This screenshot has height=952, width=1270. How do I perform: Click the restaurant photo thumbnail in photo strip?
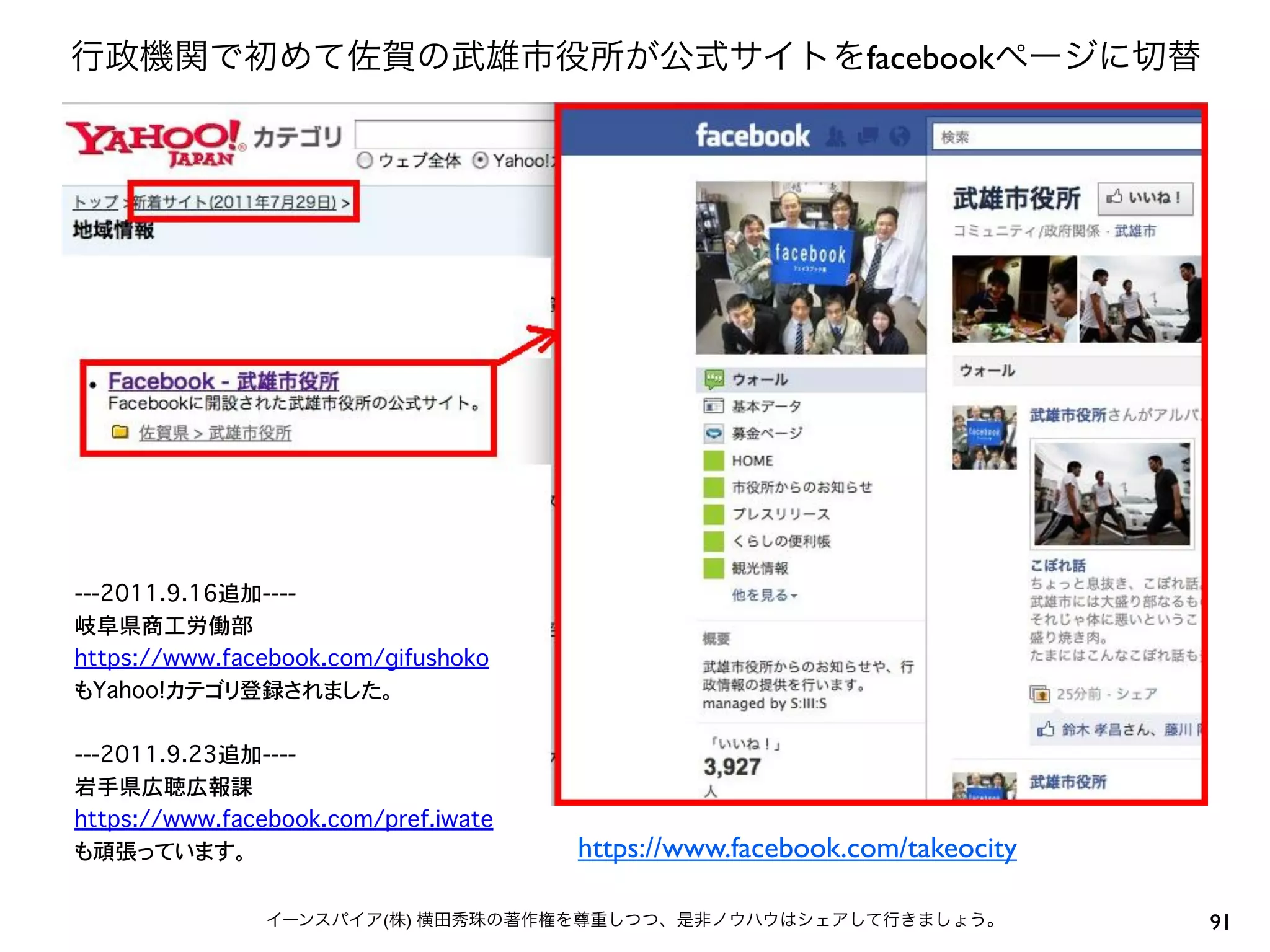click(x=1014, y=299)
